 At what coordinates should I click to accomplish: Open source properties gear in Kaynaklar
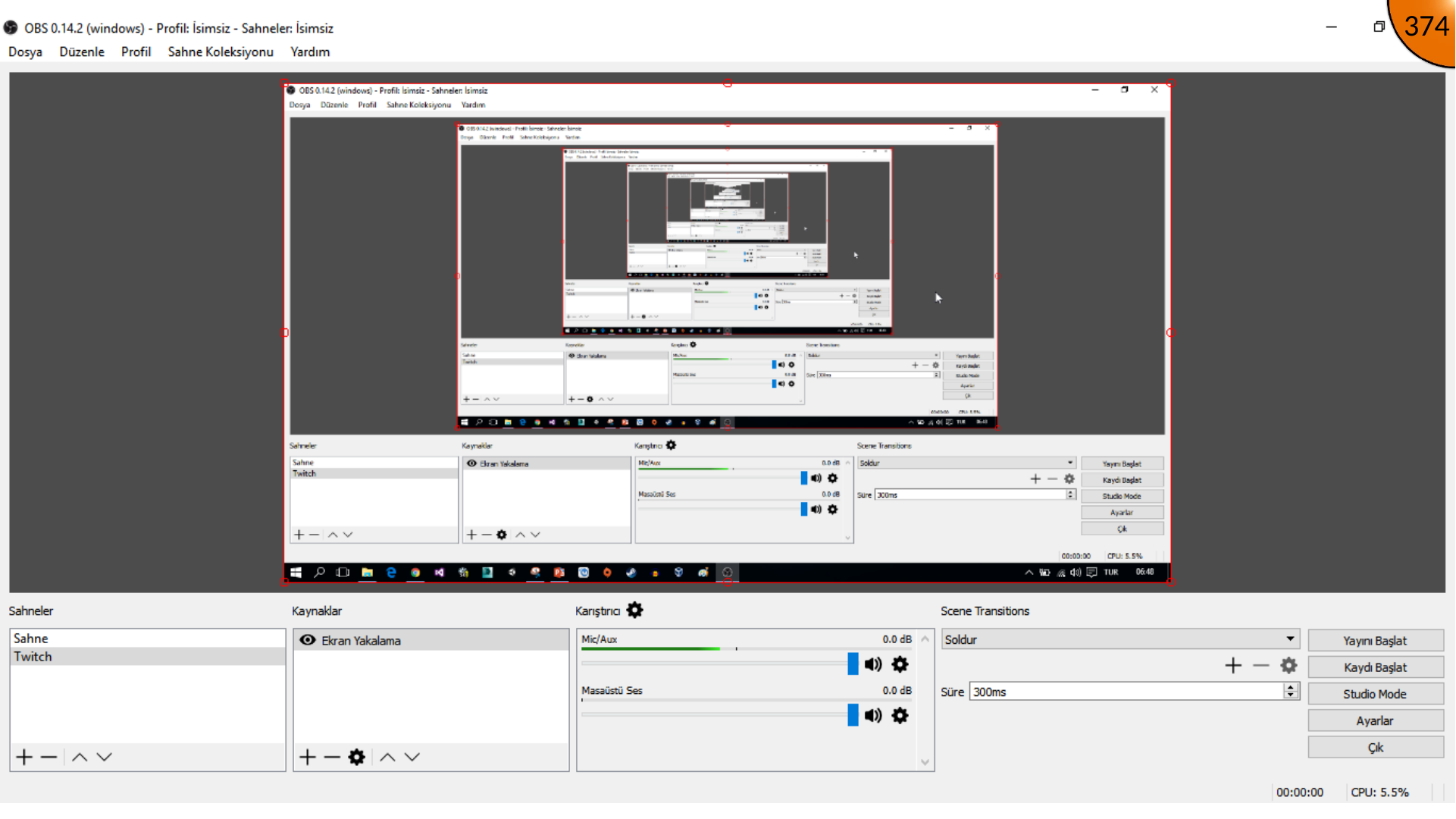[357, 757]
